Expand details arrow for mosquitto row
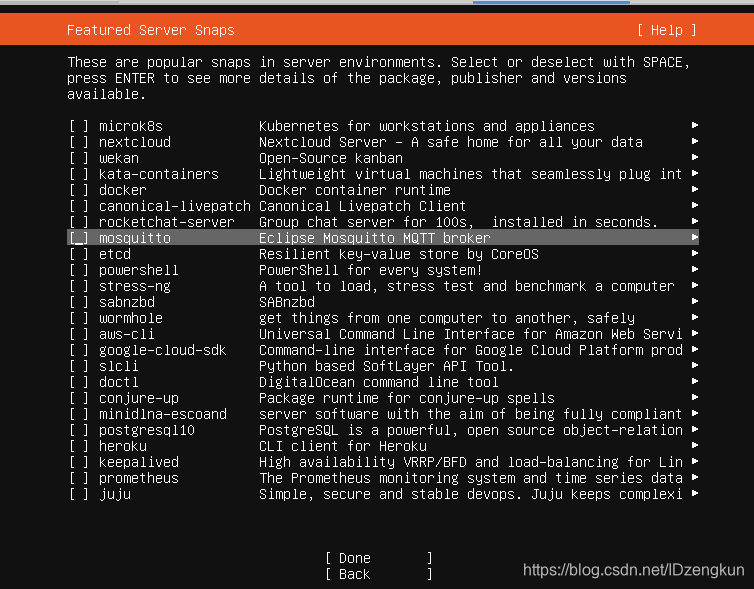The image size is (754, 589). coord(695,237)
